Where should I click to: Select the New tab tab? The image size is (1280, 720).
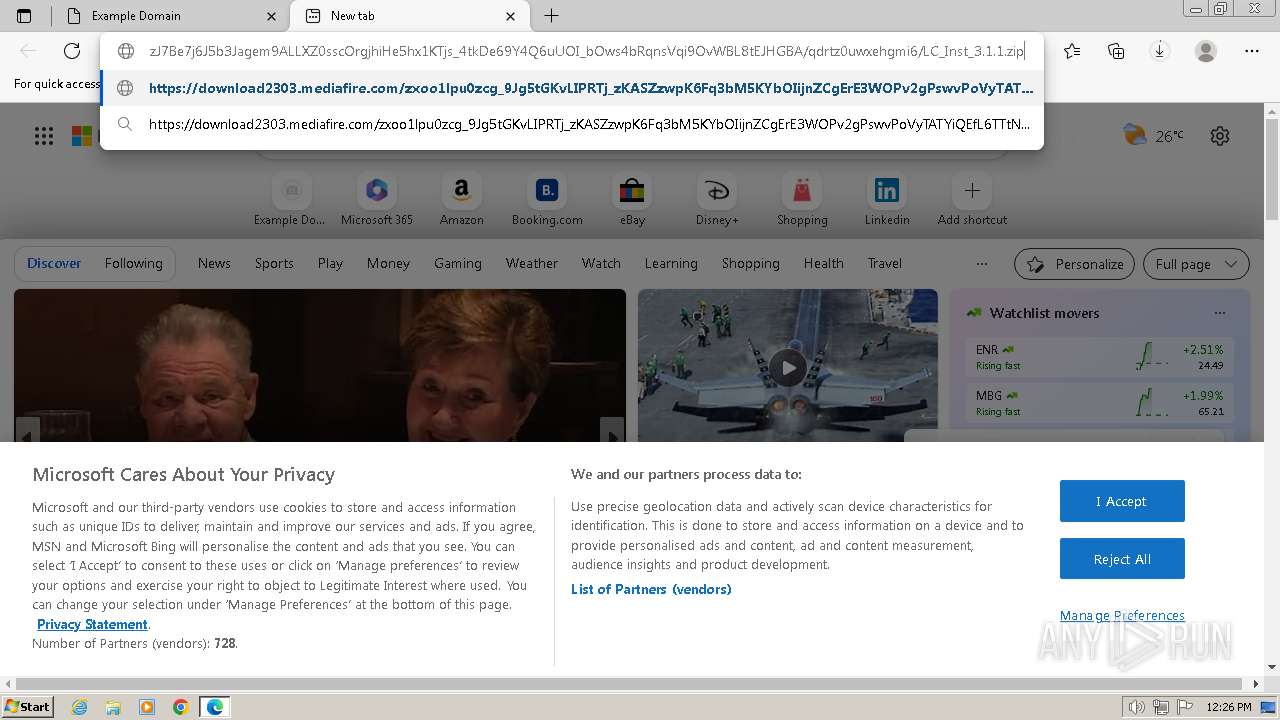[x=409, y=16]
